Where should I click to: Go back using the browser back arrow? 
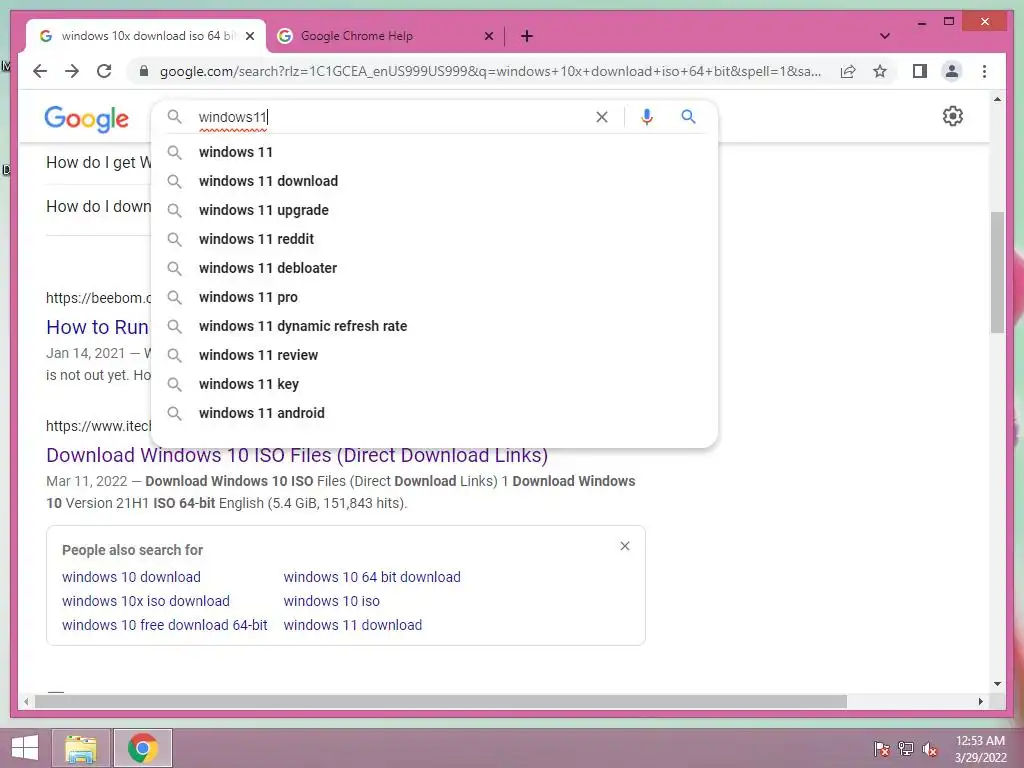pos(40,71)
